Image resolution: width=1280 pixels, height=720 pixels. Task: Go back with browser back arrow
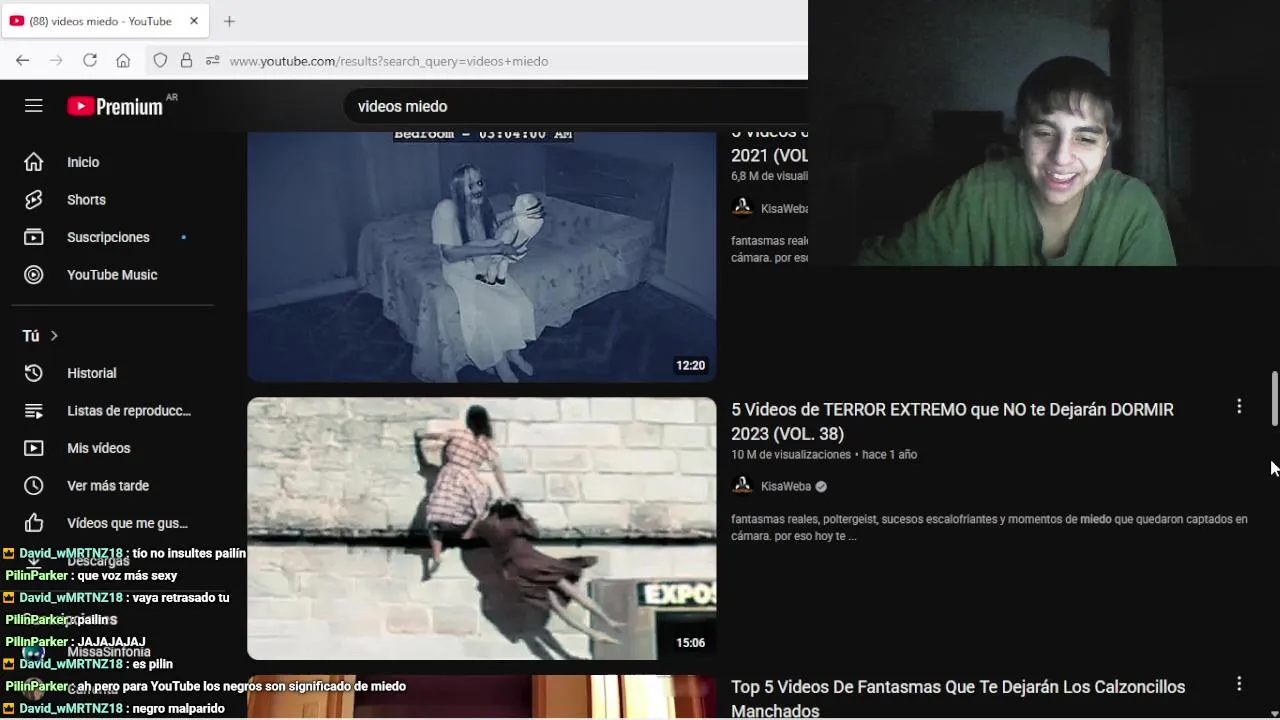(22, 61)
